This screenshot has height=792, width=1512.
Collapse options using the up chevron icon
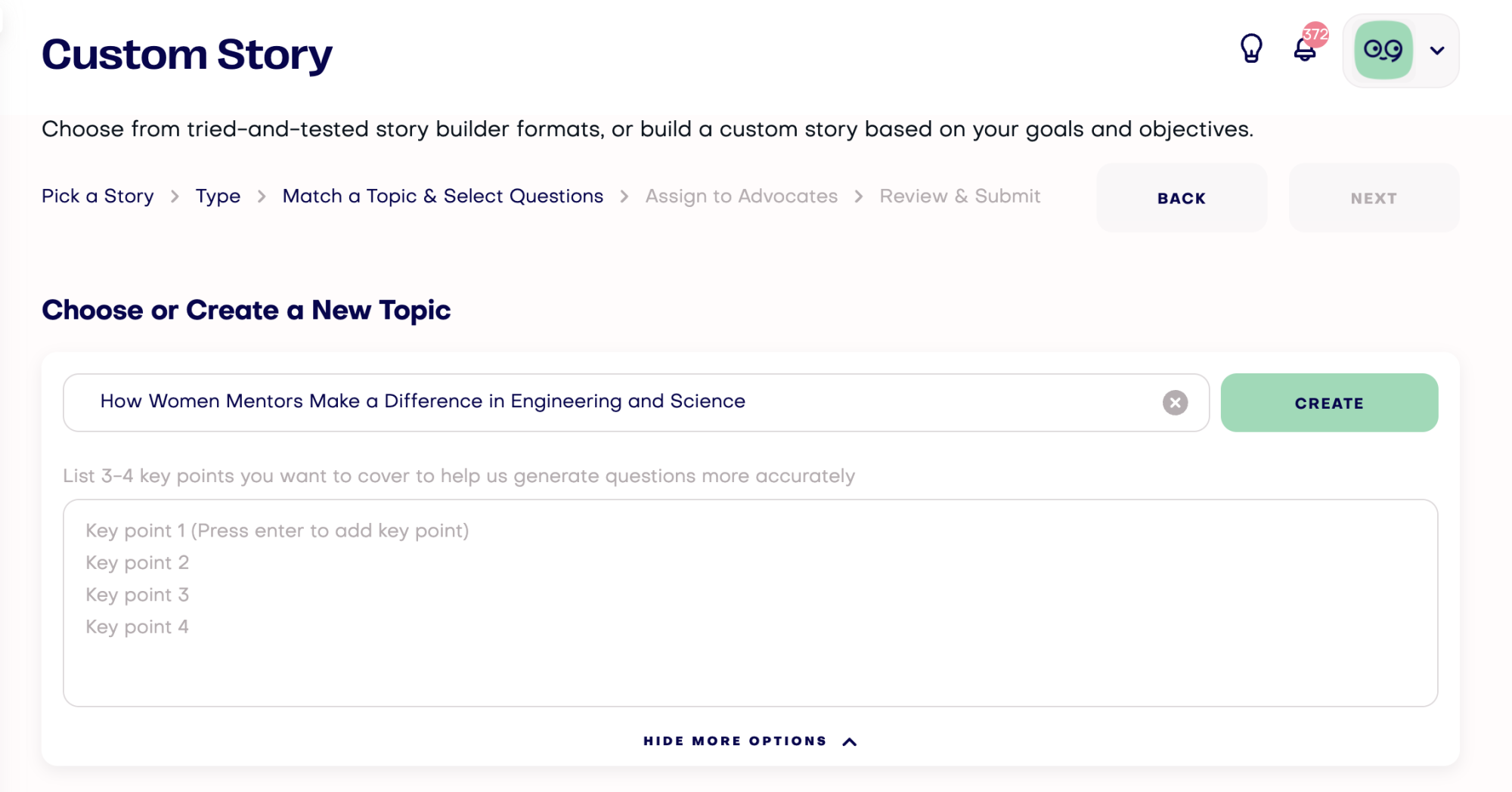[x=850, y=741]
